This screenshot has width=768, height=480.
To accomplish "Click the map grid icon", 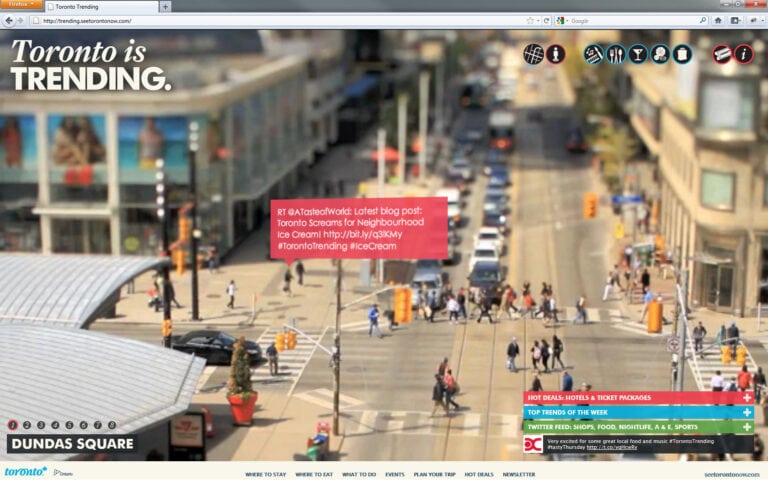I will pyautogui.click(x=534, y=54).
